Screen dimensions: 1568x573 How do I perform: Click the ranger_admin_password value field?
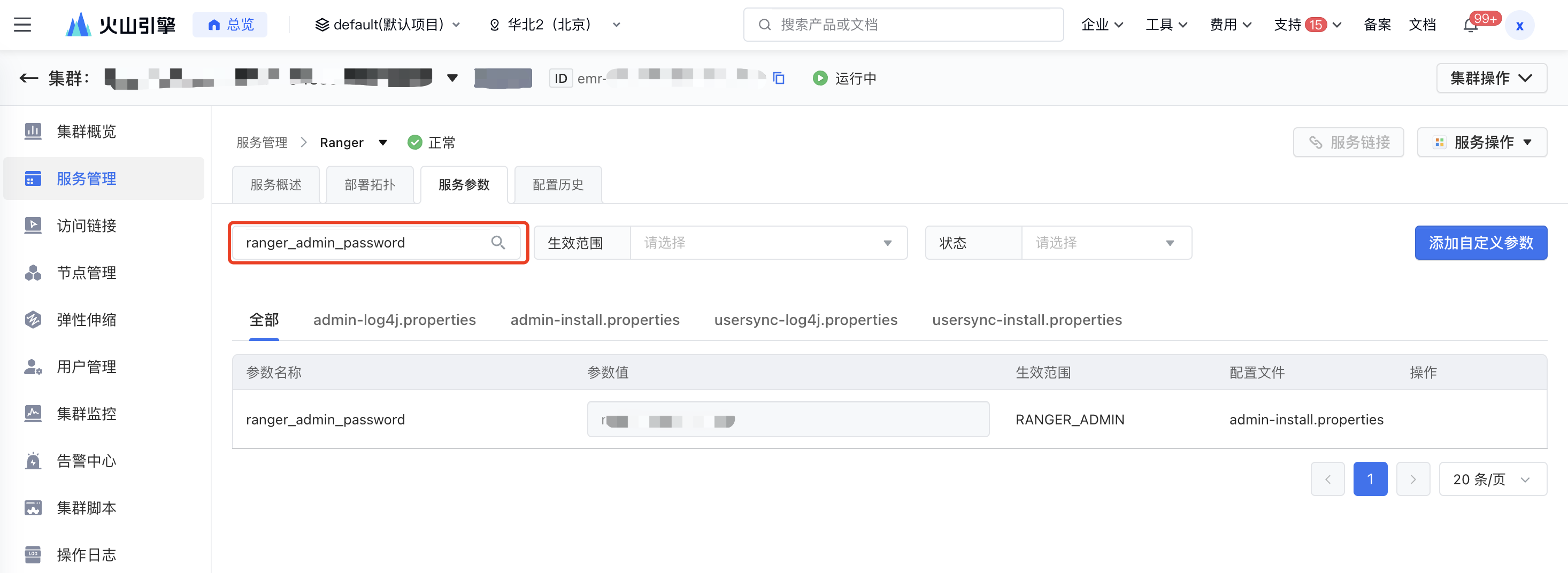(788, 420)
